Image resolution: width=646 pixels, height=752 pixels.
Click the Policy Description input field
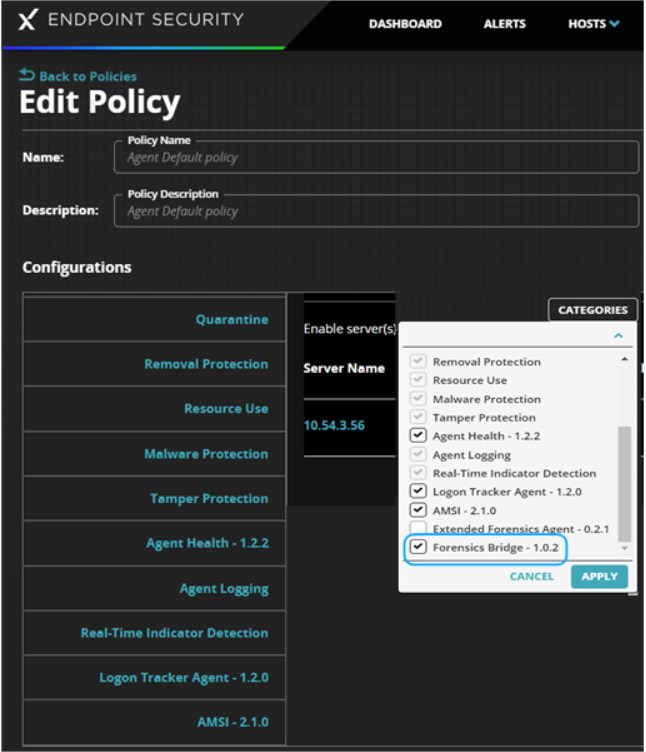376,211
